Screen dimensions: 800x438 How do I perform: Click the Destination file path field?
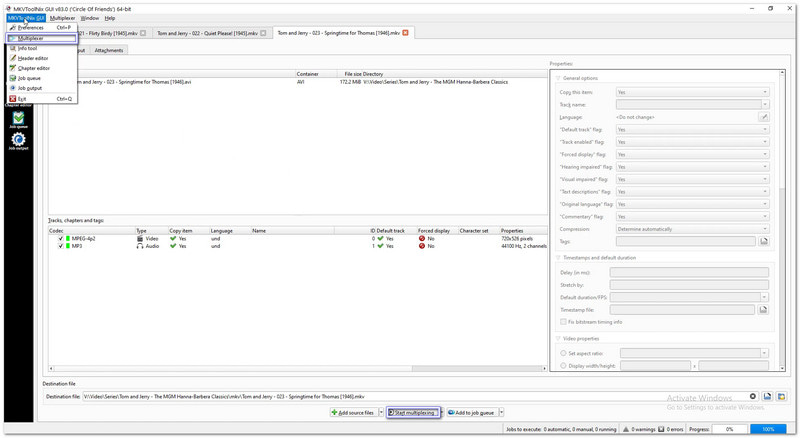tap(418, 396)
